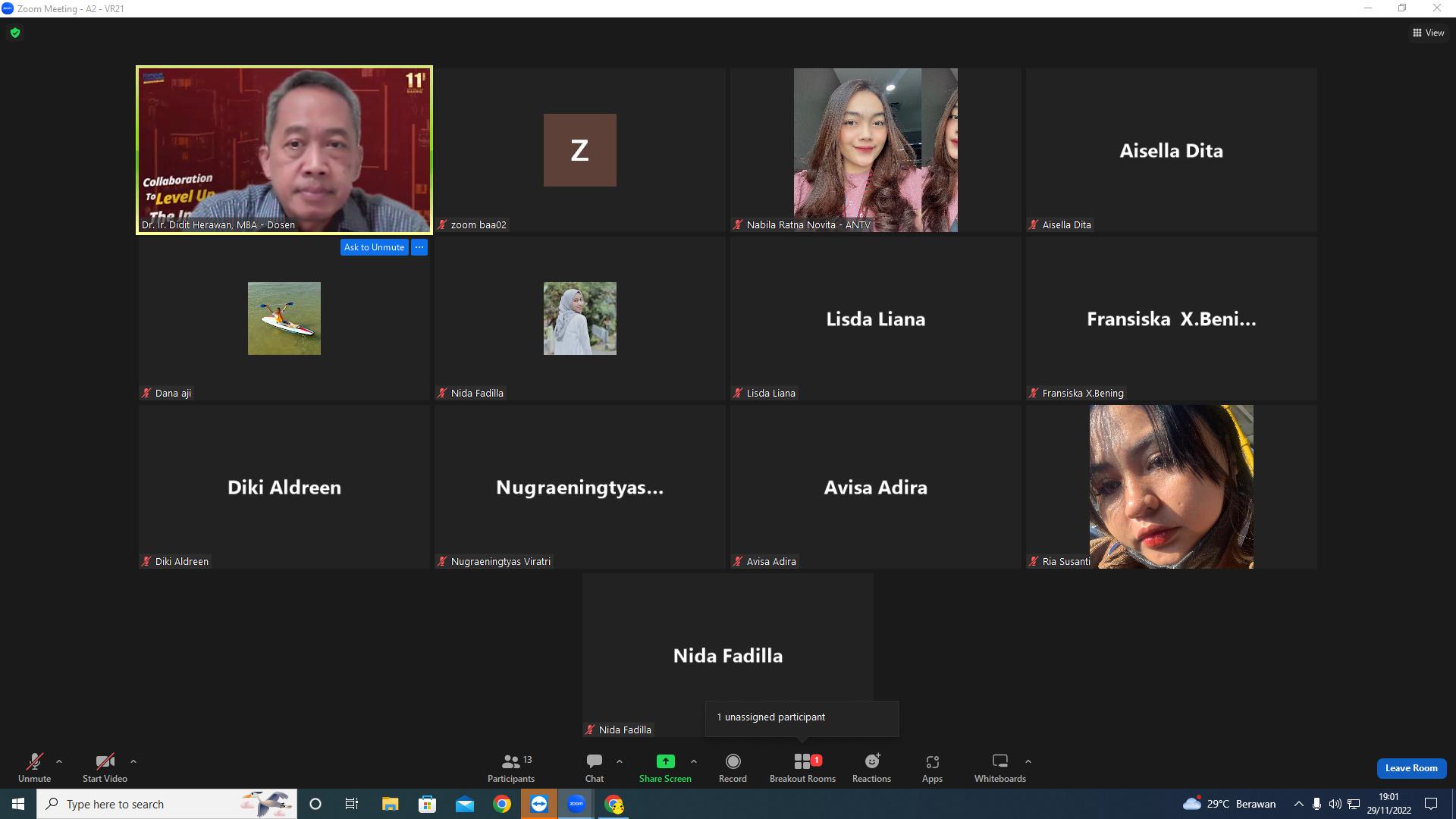This screenshot has width=1456, height=819.
Task: Click the Share Screen button
Action: click(665, 767)
